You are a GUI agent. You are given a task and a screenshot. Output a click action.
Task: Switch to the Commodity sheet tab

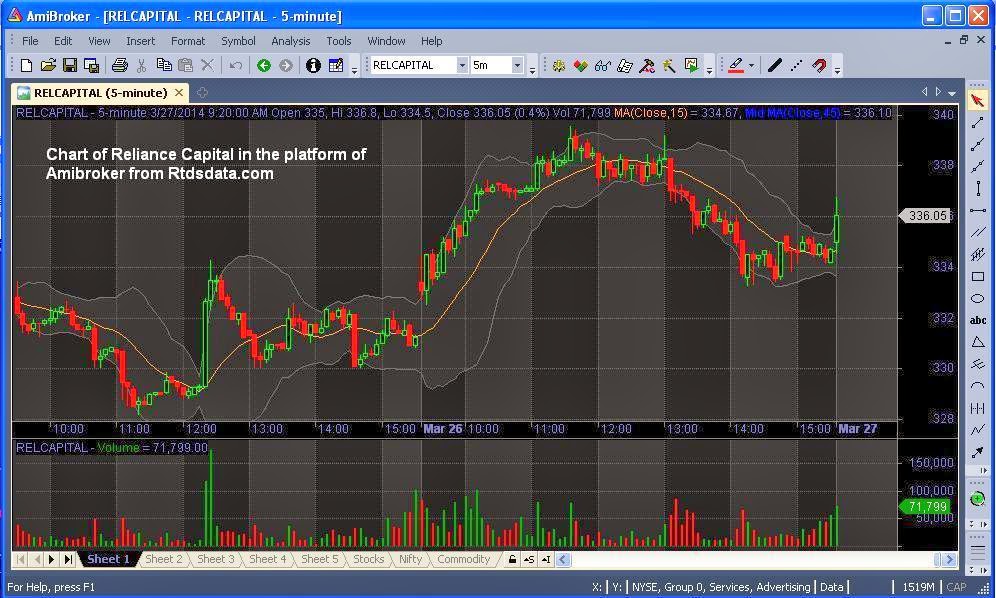pyautogui.click(x=464, y=559)
